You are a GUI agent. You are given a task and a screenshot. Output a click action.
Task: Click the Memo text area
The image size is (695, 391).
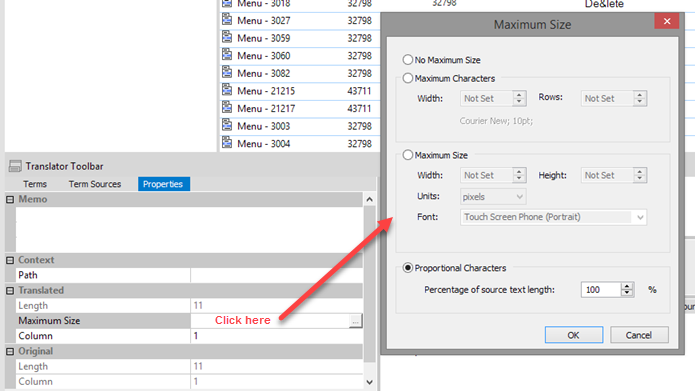pyautogui.click(x=189, y=230)
